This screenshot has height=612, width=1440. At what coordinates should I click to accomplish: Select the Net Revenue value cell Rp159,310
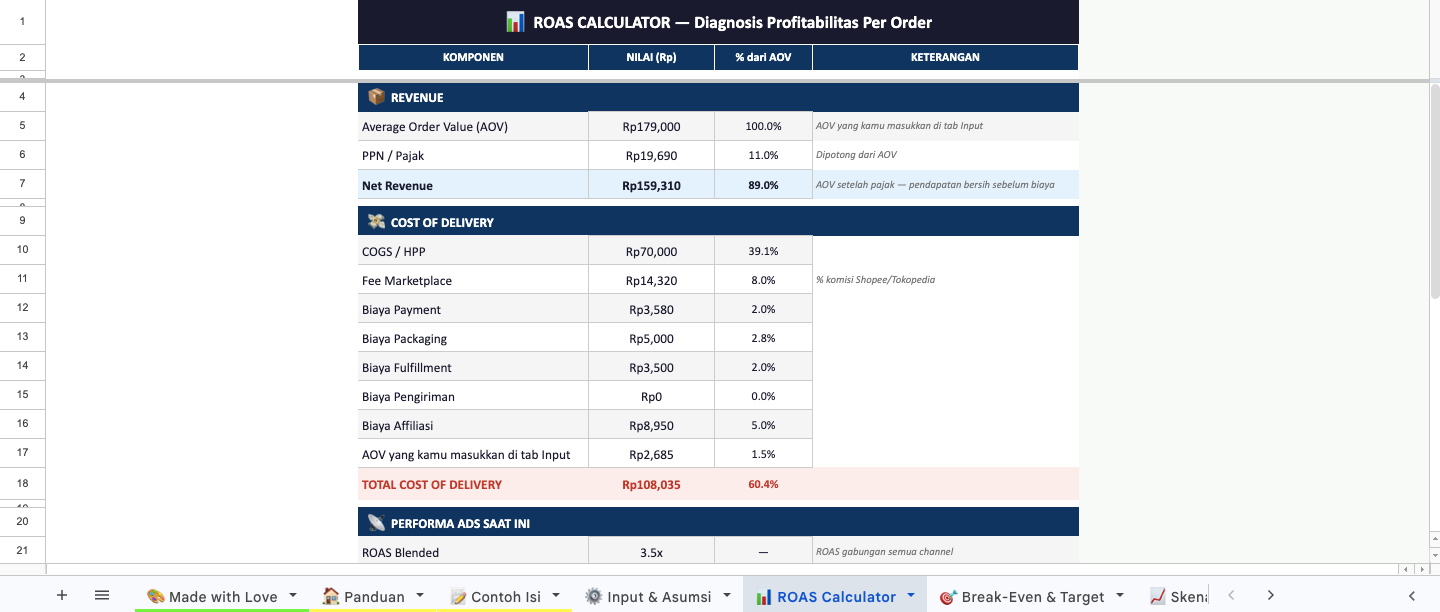click(x=651, y=185)
